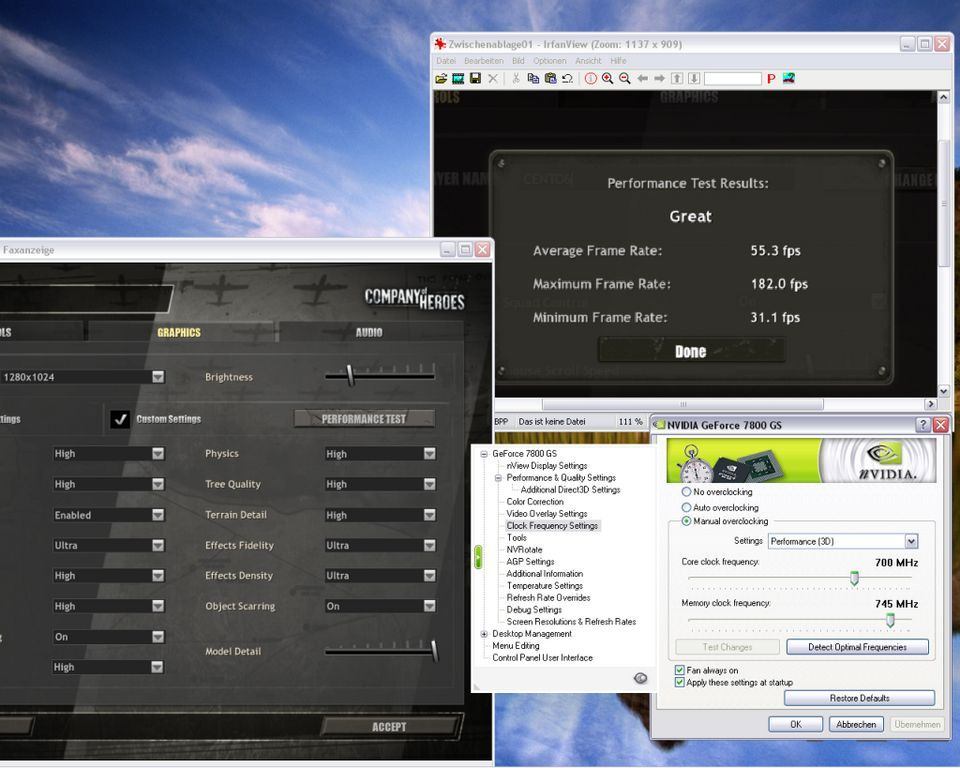Select Color Correction in the NVIDIA tree

pos(534,502)
